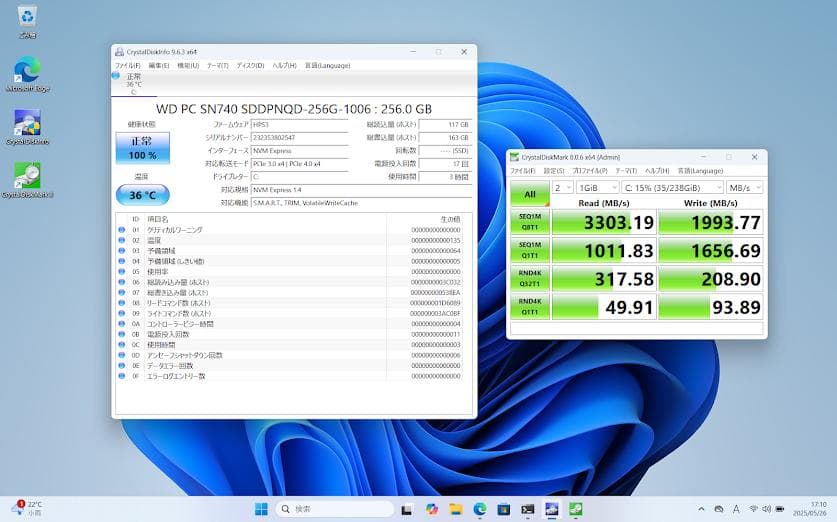
Task: Open the CrystalDiskInfo desktop shortcut
Action: point(27,127)
